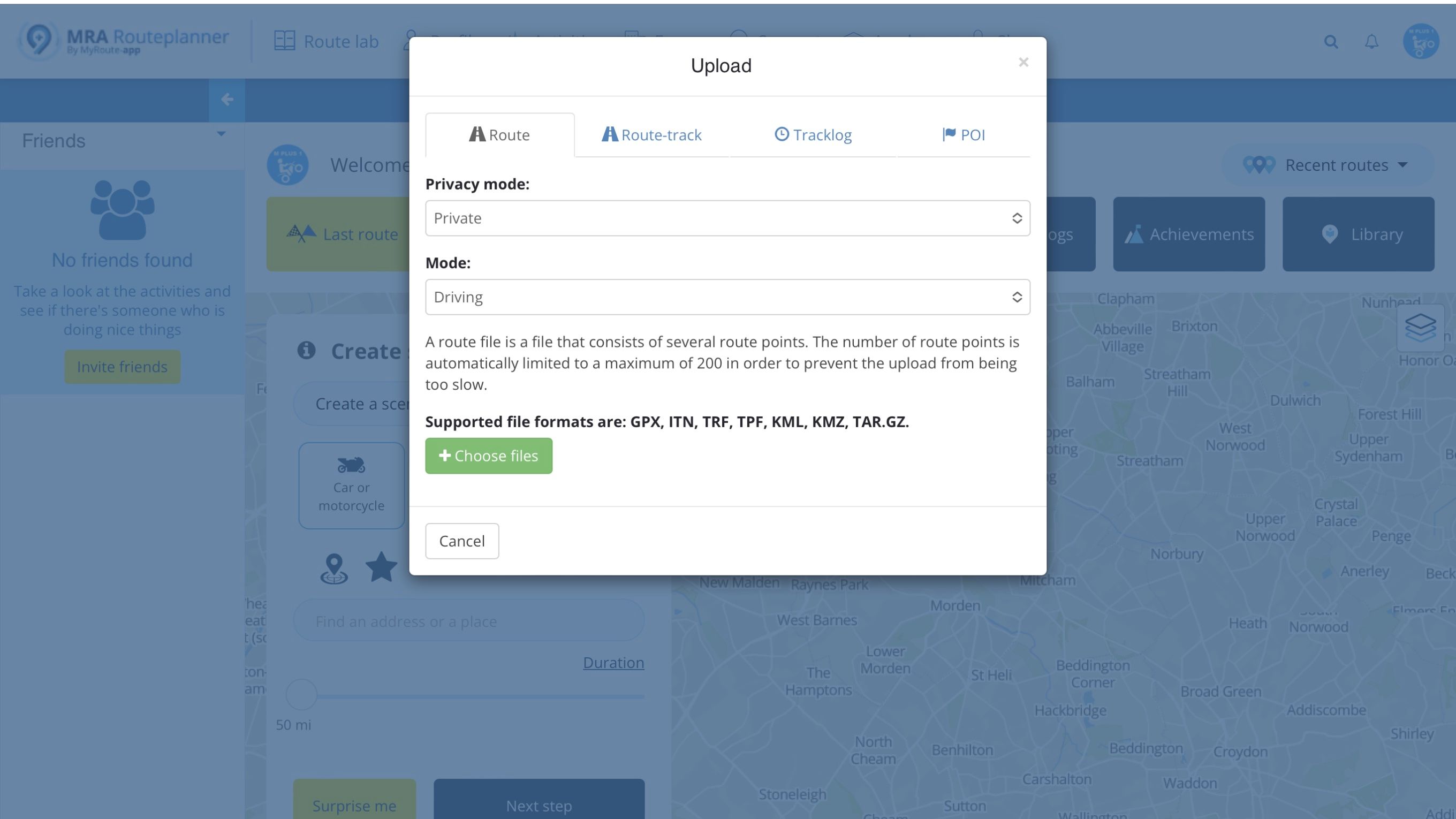Image resolution: width=1456 pixels, height=819 pixels.
Task: Change the Mode dropdown from Driving
Action: [x=727, y=297]
